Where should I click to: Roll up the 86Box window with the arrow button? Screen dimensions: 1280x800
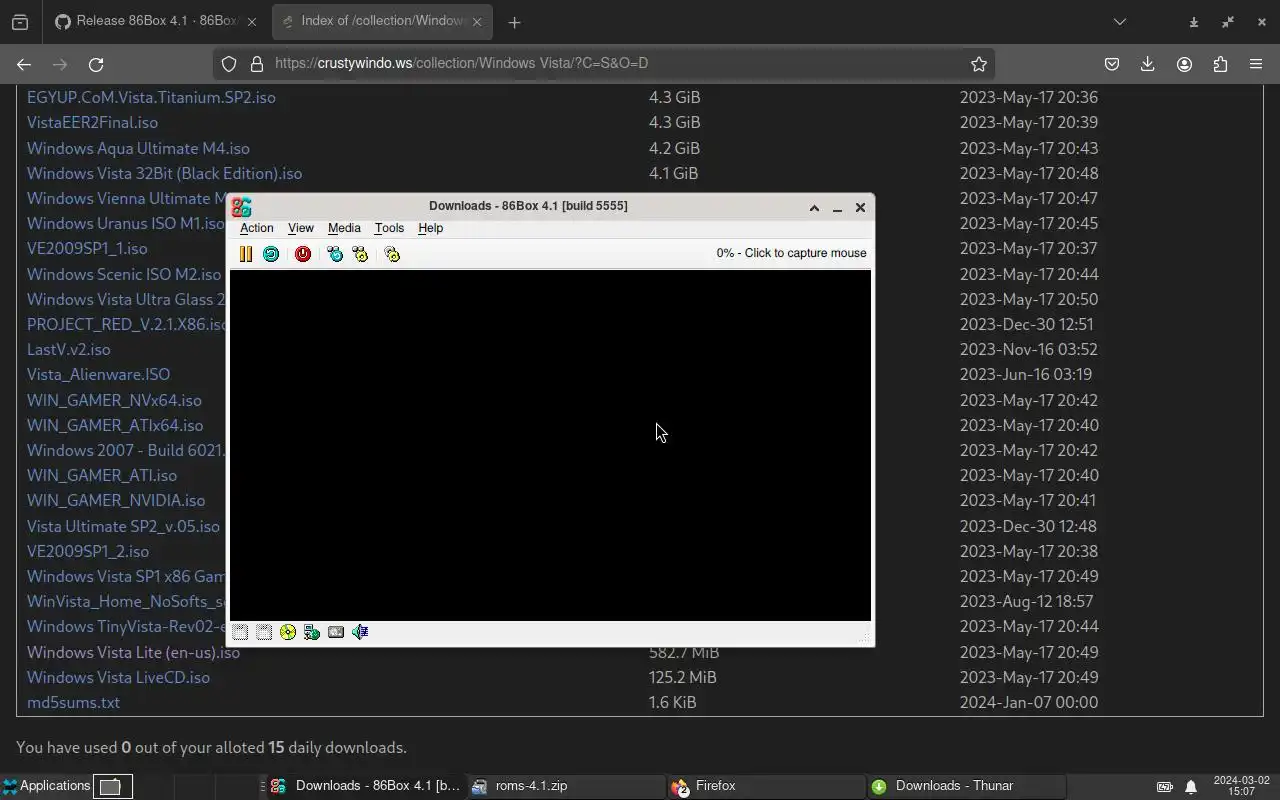click(814, 208)
